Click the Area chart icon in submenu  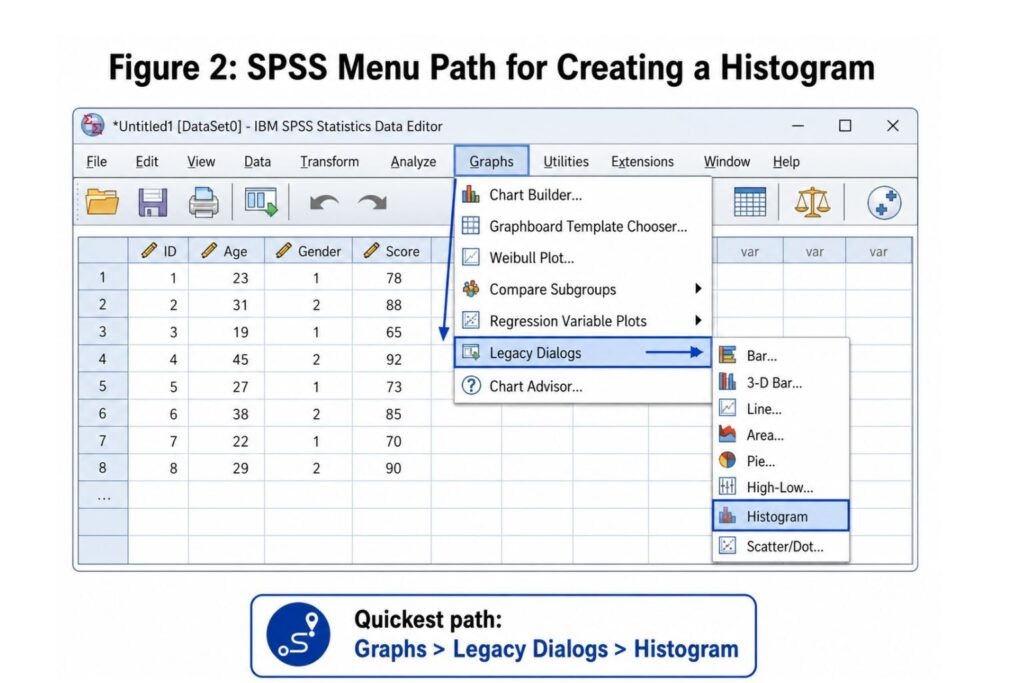(x=728, y=434)
